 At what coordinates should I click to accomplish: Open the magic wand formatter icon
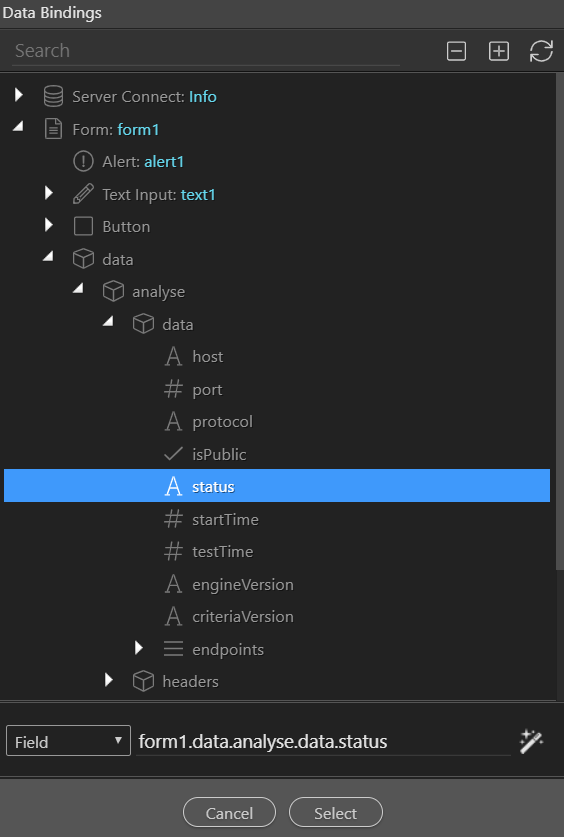tap(531, 741)
